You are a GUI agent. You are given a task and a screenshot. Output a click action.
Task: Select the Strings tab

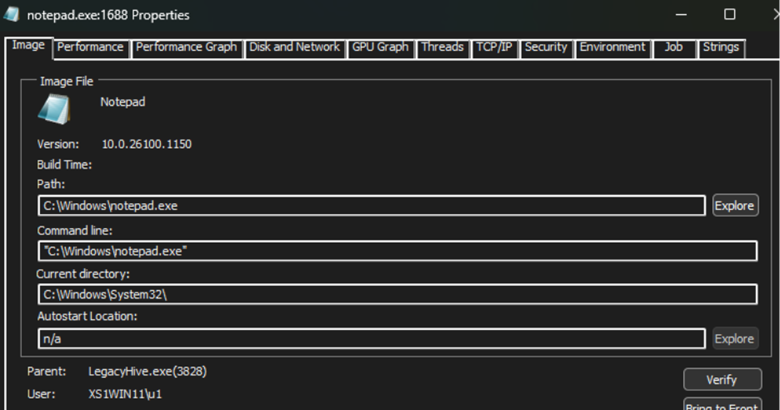(x=721, y=48)
